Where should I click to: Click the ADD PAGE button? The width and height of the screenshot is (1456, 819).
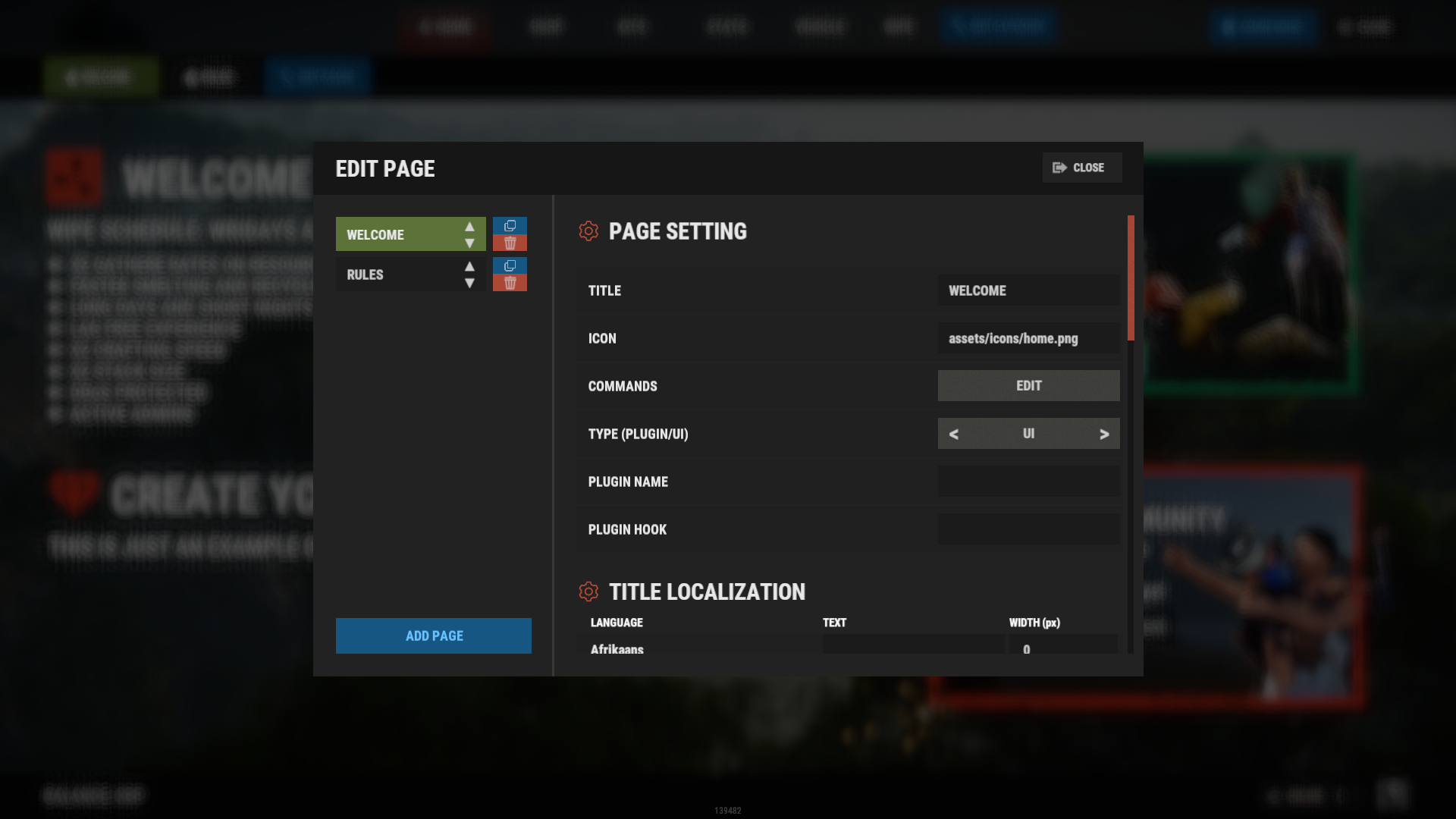coord(434,635)
